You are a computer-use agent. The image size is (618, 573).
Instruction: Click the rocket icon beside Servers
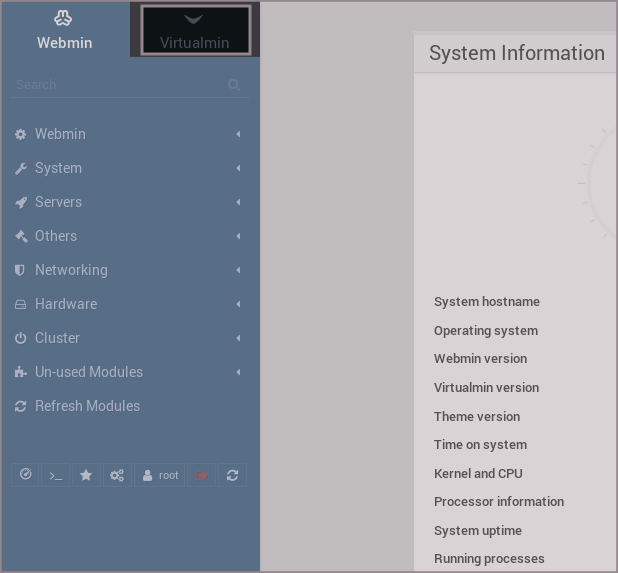point(21,203)
